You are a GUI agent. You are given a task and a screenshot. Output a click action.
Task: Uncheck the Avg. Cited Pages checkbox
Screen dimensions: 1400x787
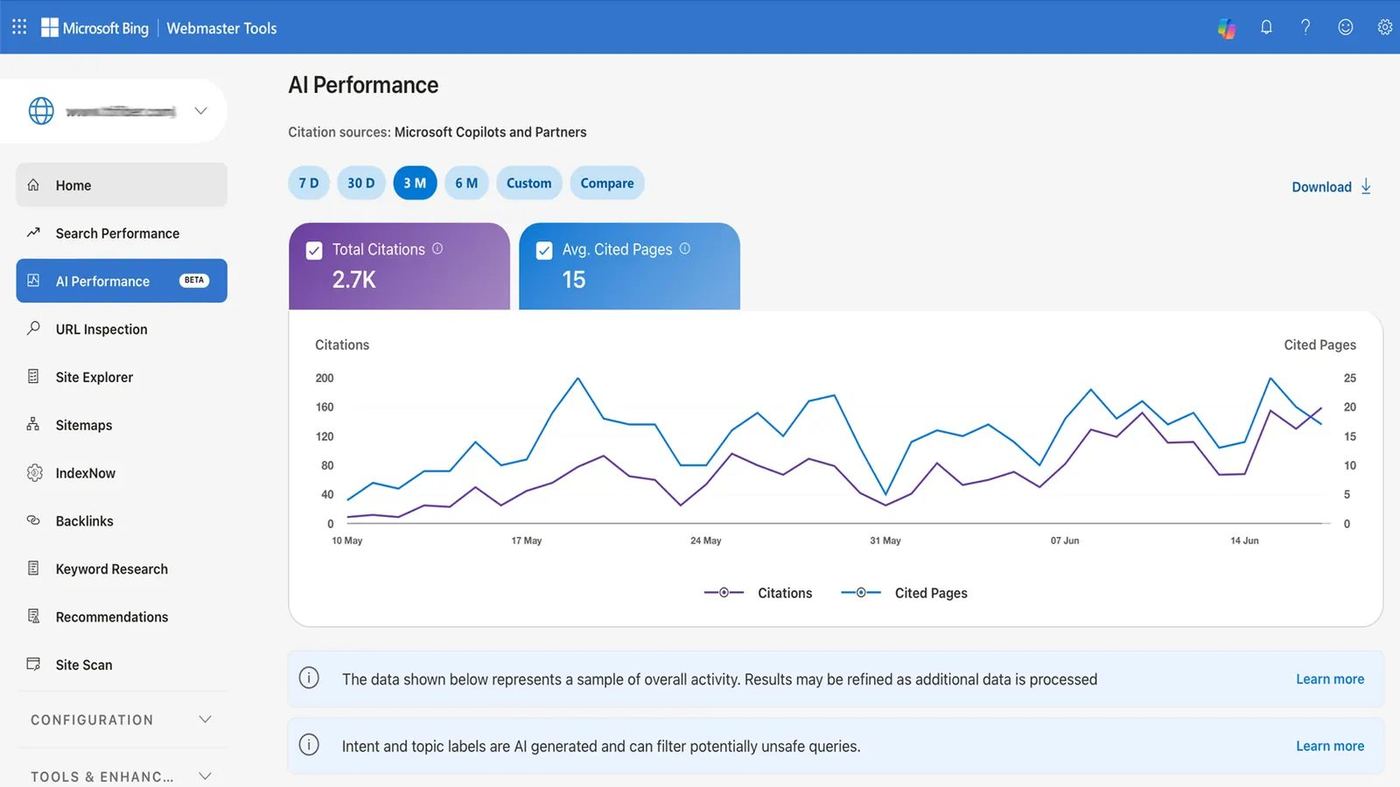pyautogui.click(x=544, y=250)
